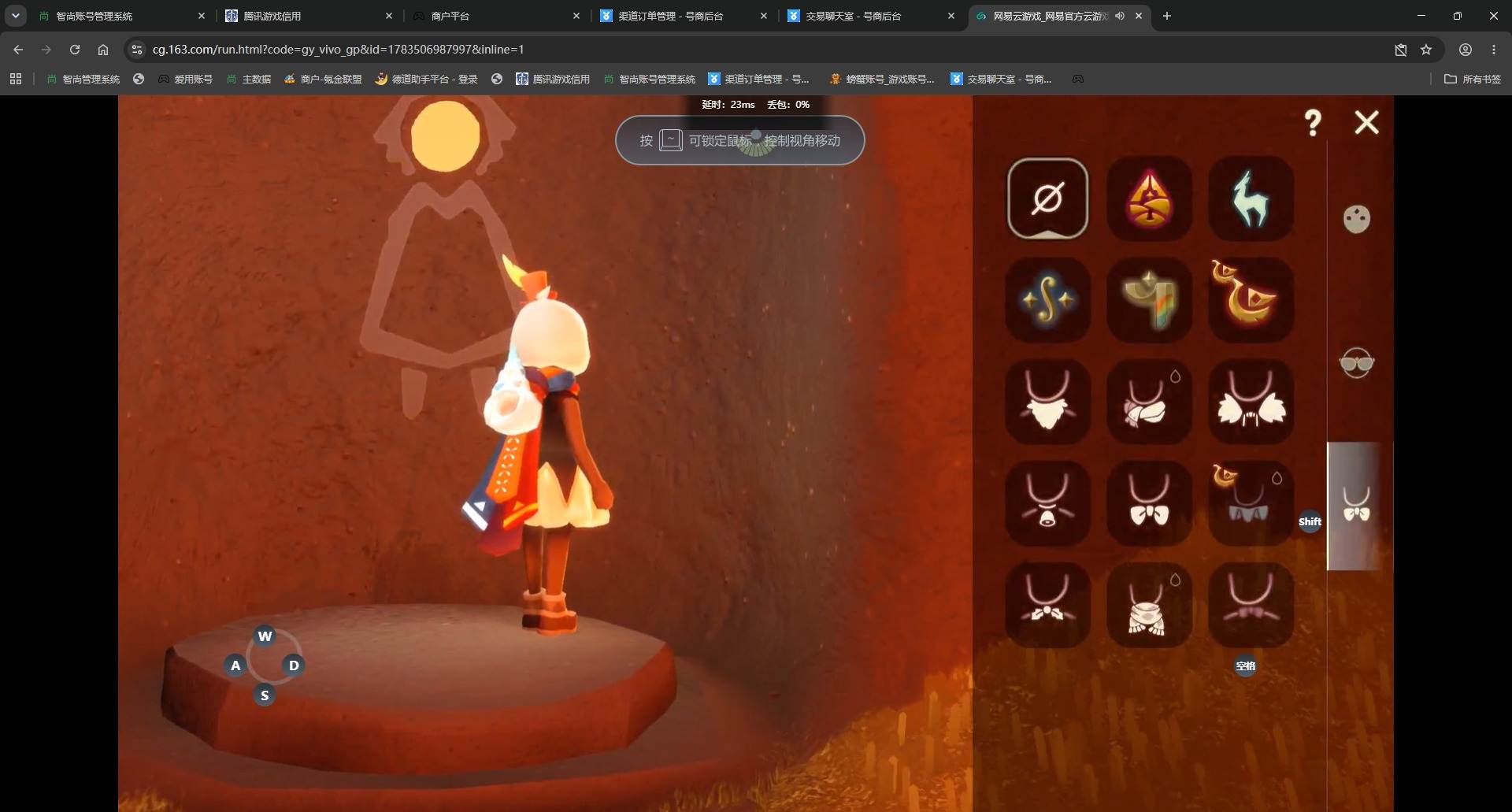
Task: Choose the red triangular pendant item
Action: tap(1149, 198)
